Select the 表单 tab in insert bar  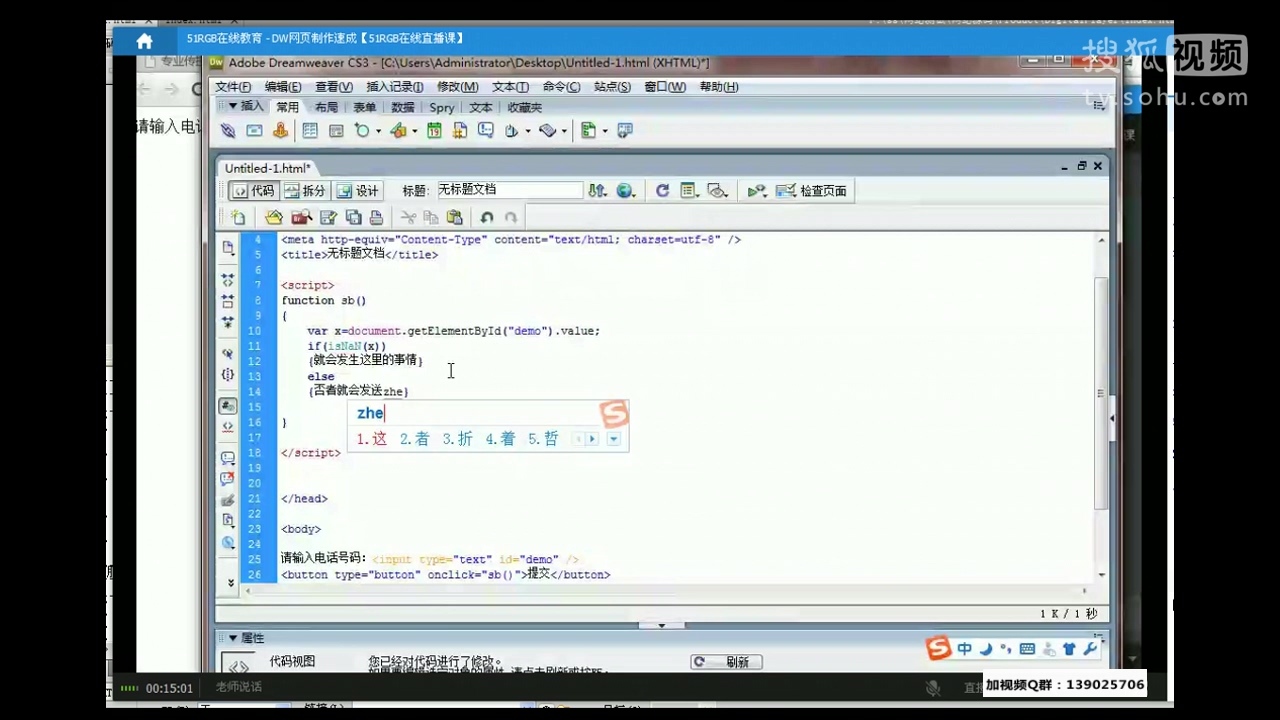[364, 108]
